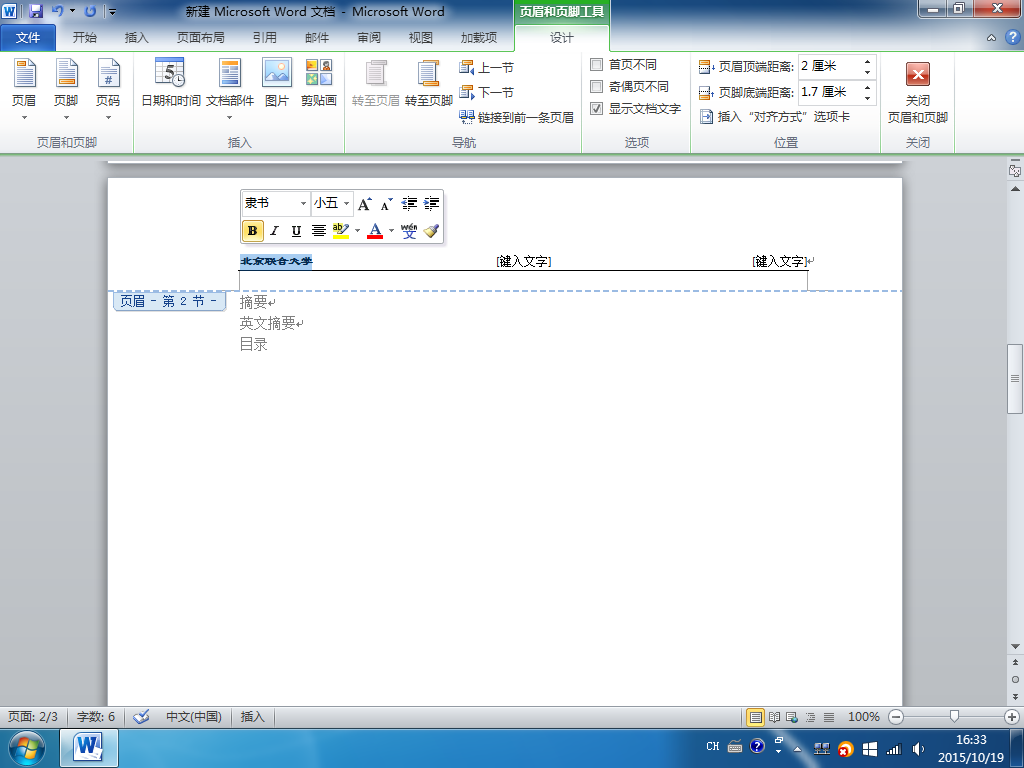
Task: Open Word help question mark
Action: [1012, 37]
